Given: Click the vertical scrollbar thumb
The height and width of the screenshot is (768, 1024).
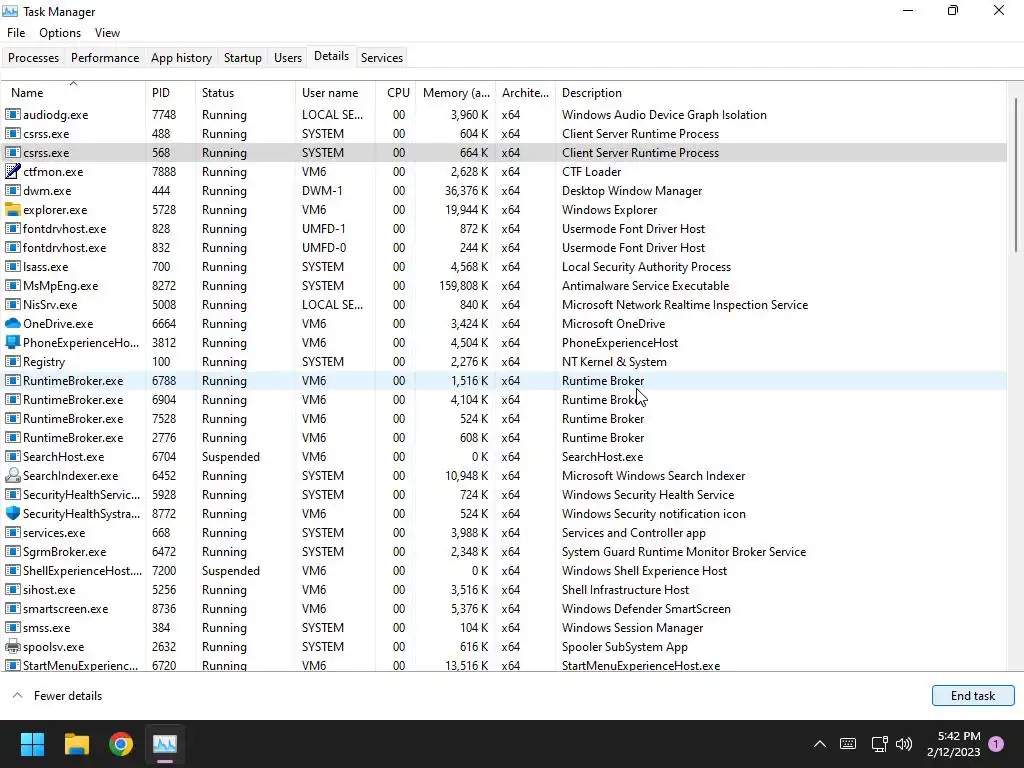Looking at the screenshot, I should 1016,174.
